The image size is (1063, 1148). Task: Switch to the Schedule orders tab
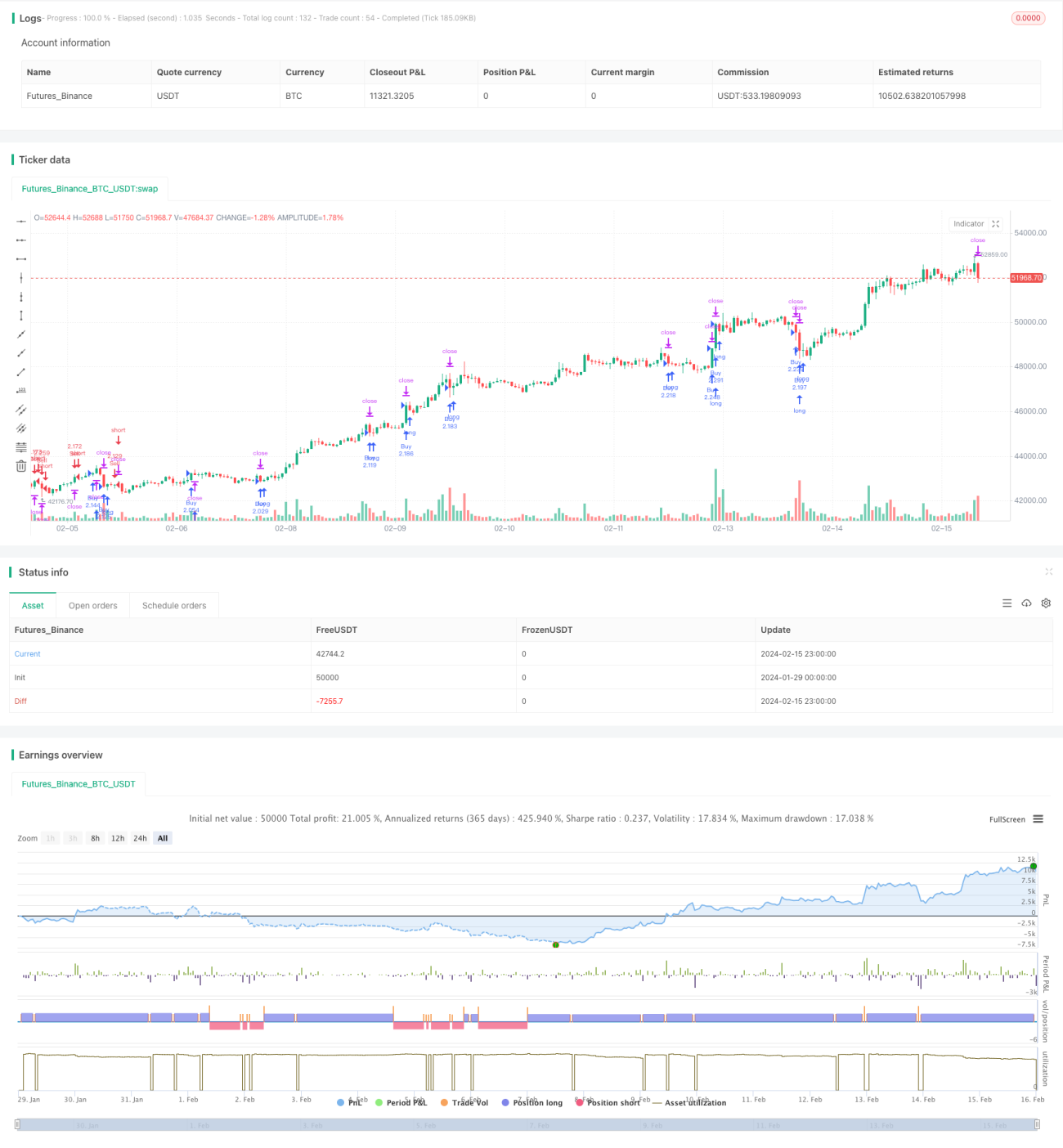tap(174, 606)
